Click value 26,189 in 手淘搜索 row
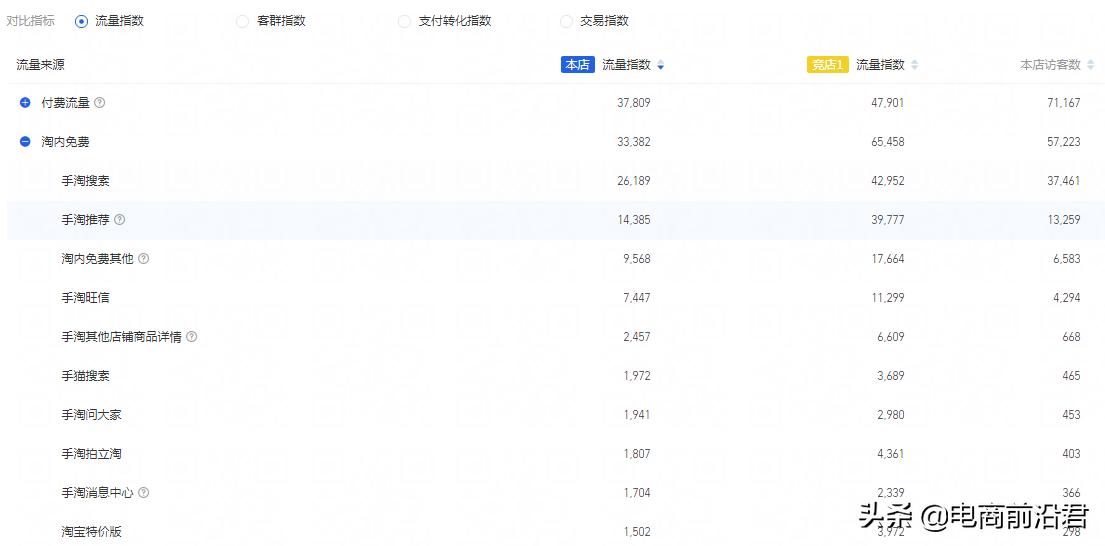Viewport: 1105px width, 546px height. pos(634,181)
